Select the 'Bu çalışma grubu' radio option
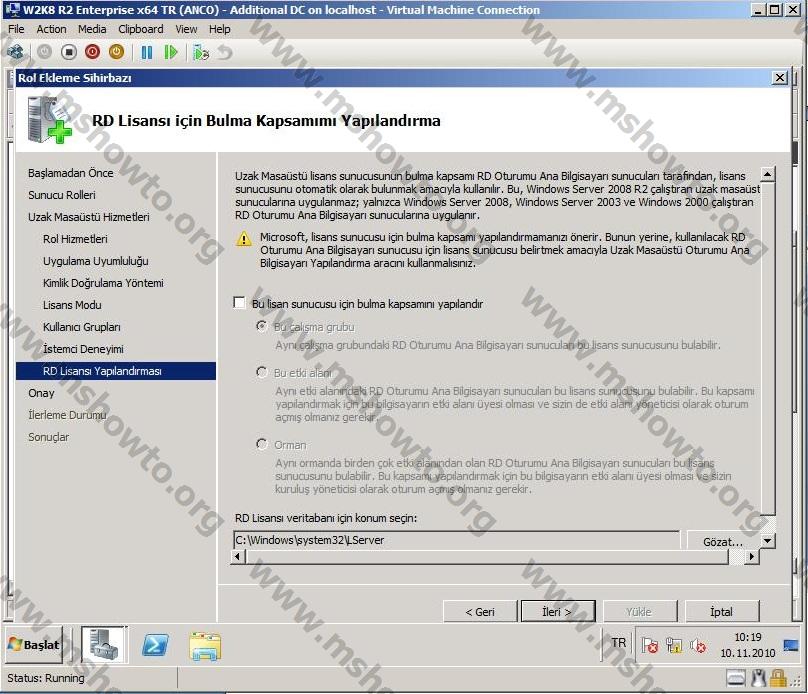The height and width of the screenshot is (694, 808). pos(262,326)
